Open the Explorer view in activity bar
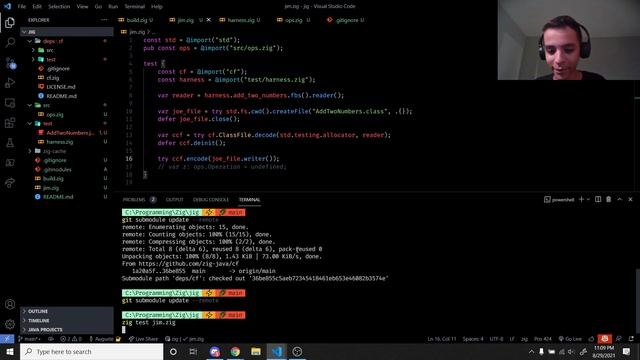This screenshot has width=640, height=360. click(10, 22)
